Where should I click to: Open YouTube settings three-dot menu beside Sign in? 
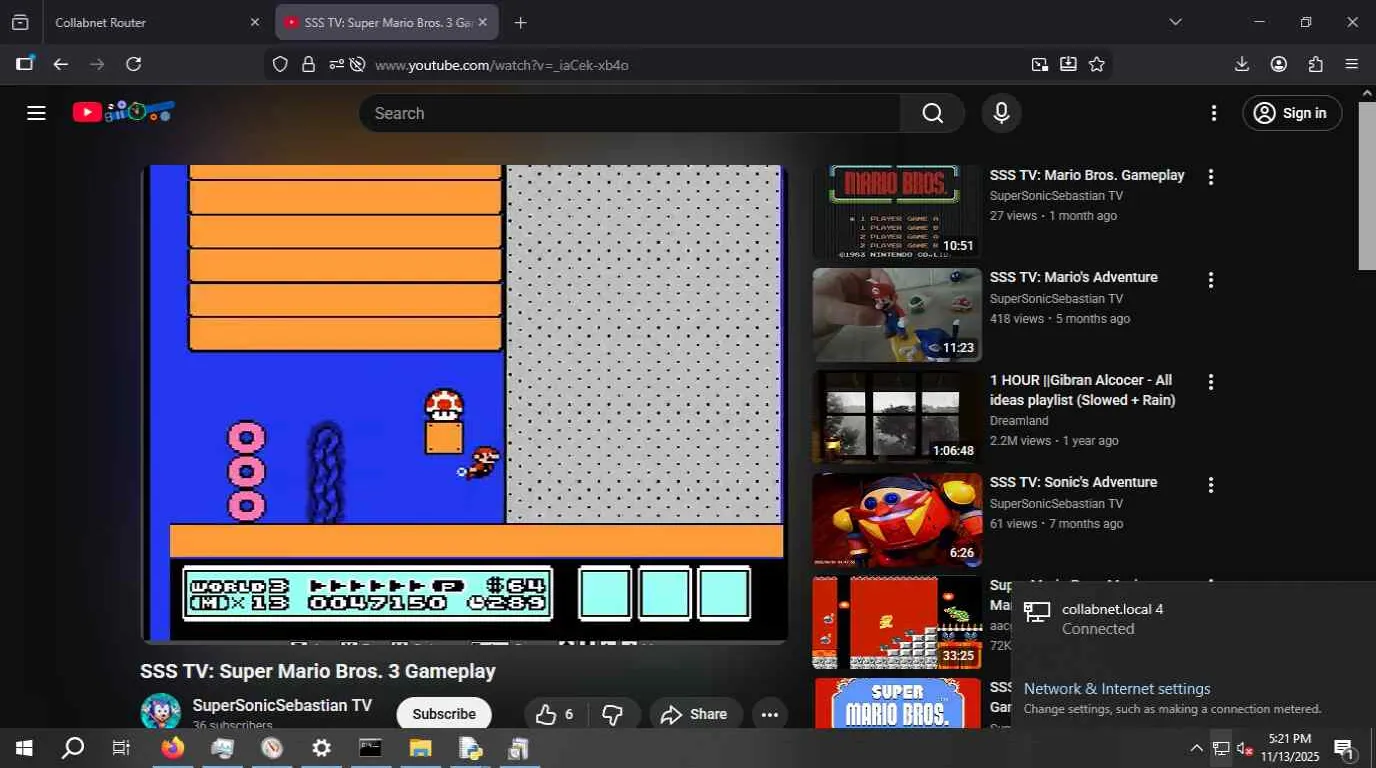click(1214, 113)
